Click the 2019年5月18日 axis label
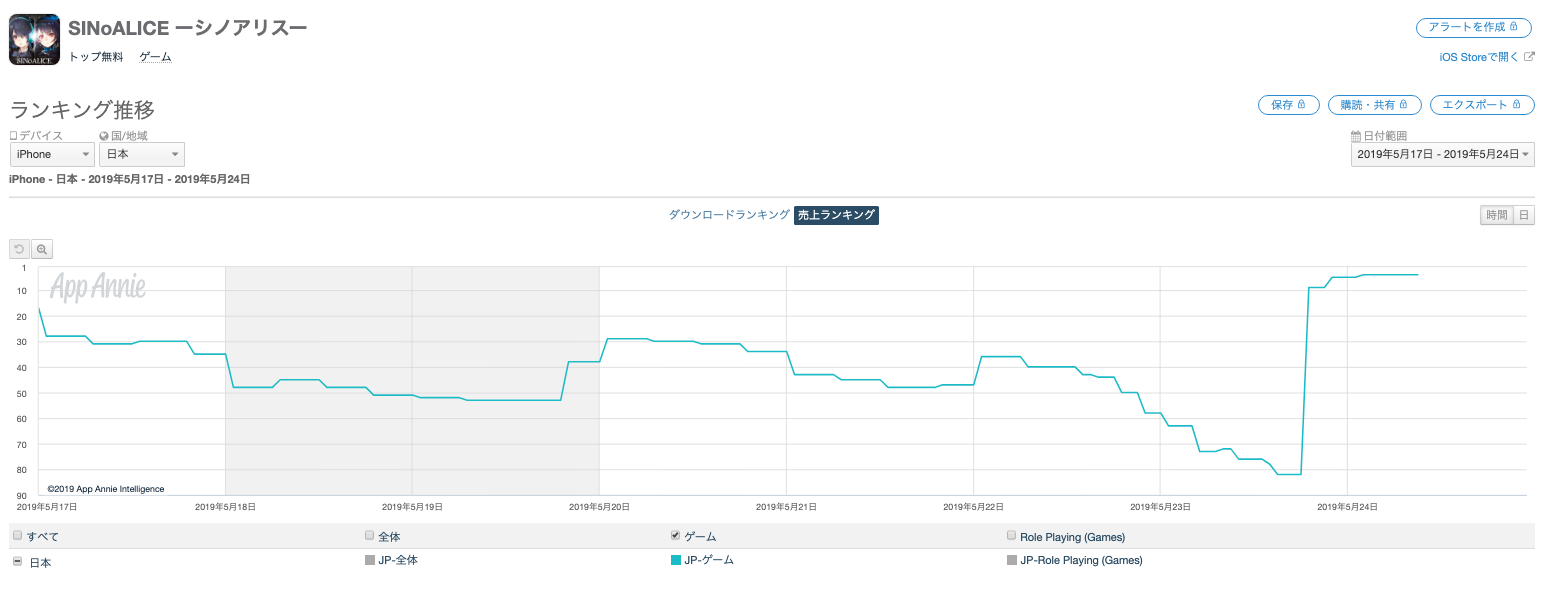Viewport: 1541px width, 590px height. point(225,507)
